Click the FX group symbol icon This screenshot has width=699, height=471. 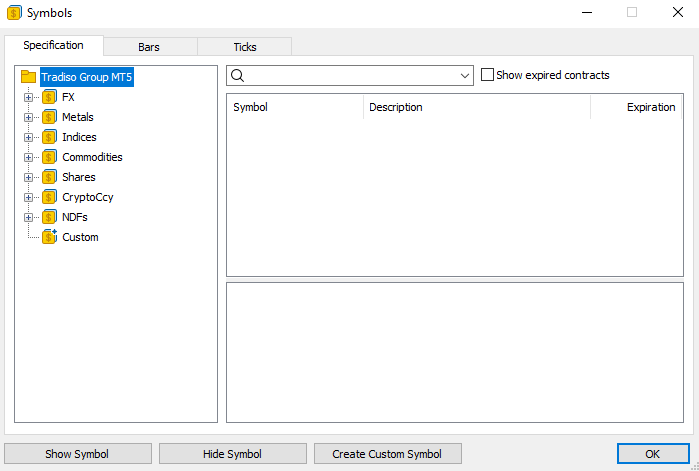pyautogui.click(x=49, y=97)
